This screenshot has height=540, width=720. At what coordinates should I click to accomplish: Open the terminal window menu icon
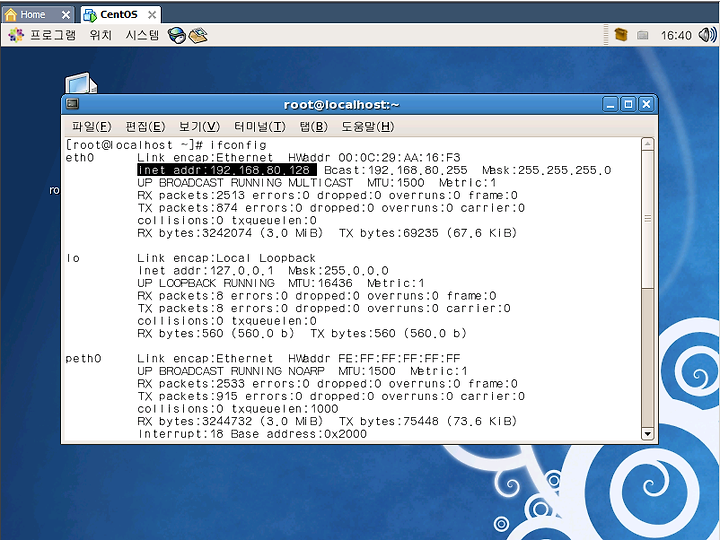pos(72,104)
